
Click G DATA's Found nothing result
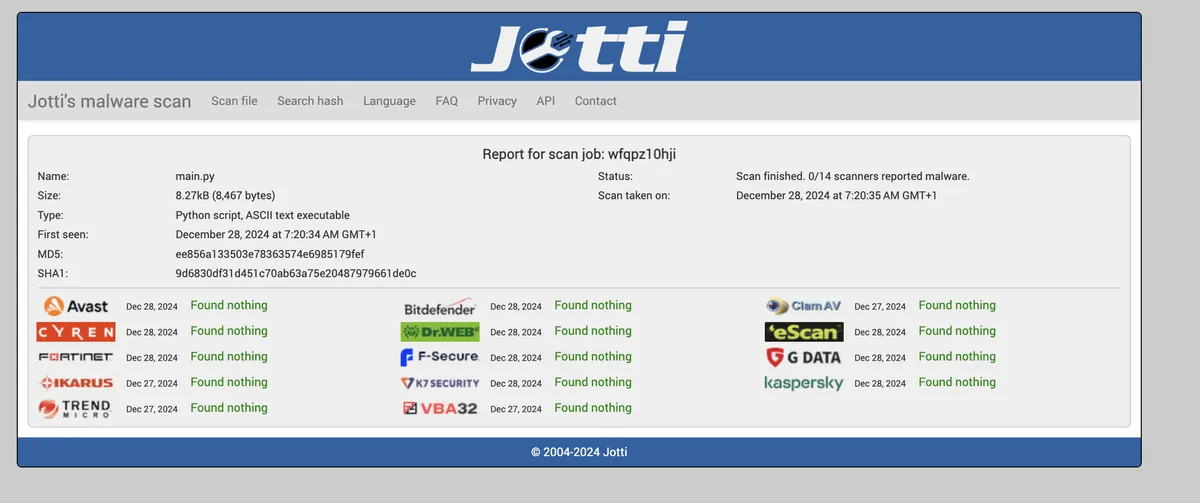[957, 356]
